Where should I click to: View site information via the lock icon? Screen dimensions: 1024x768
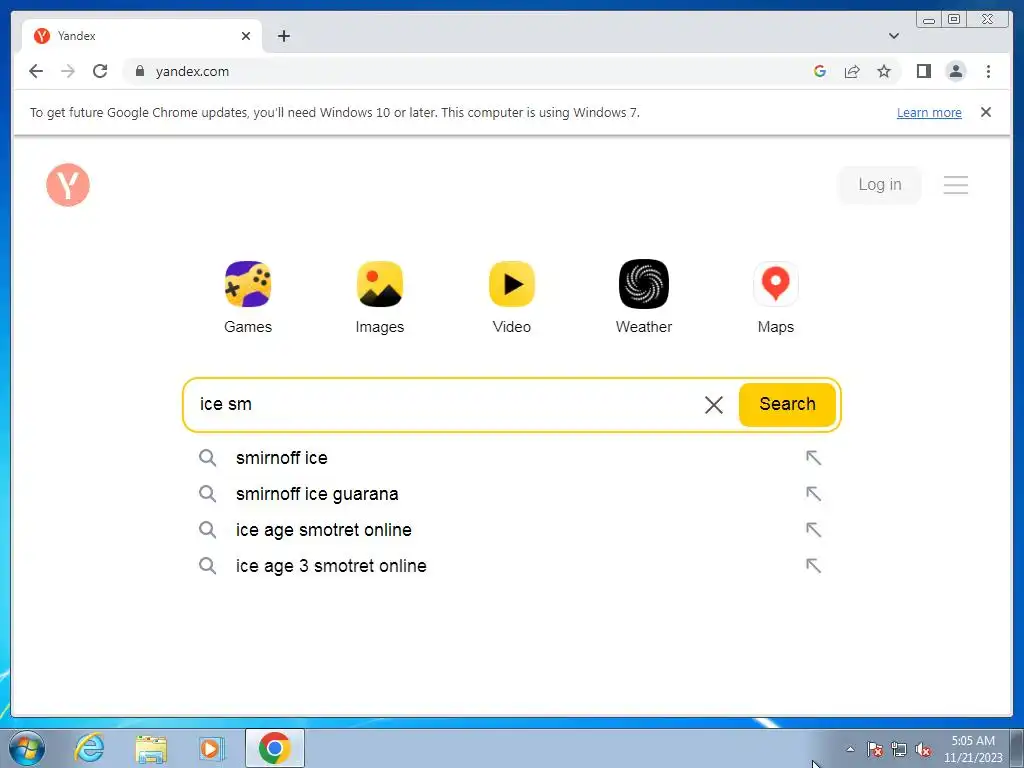point(139,71)
